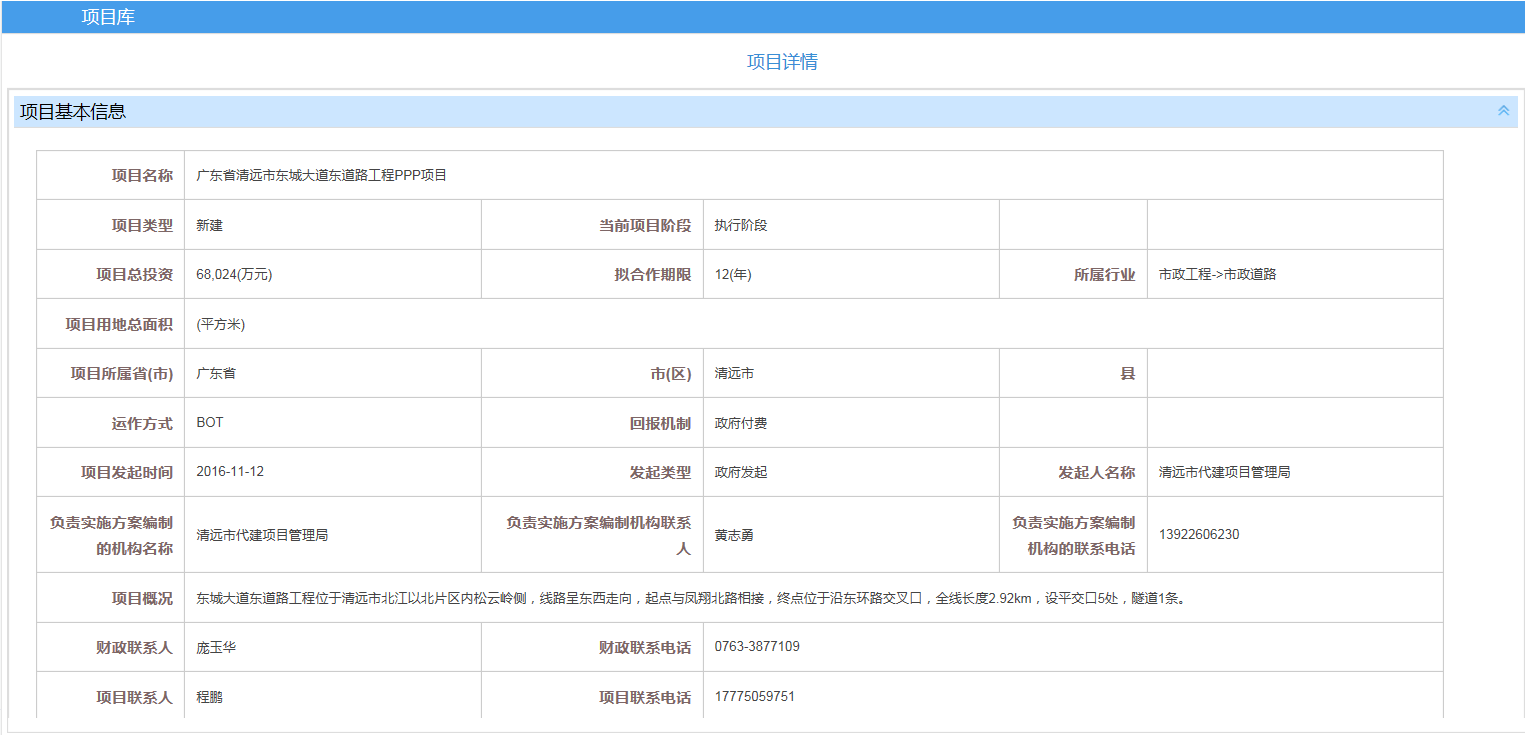The width and height of the screenshot is (1525, 735).
Task: Select contact person name 黄志勇
Action: point(734,535)
